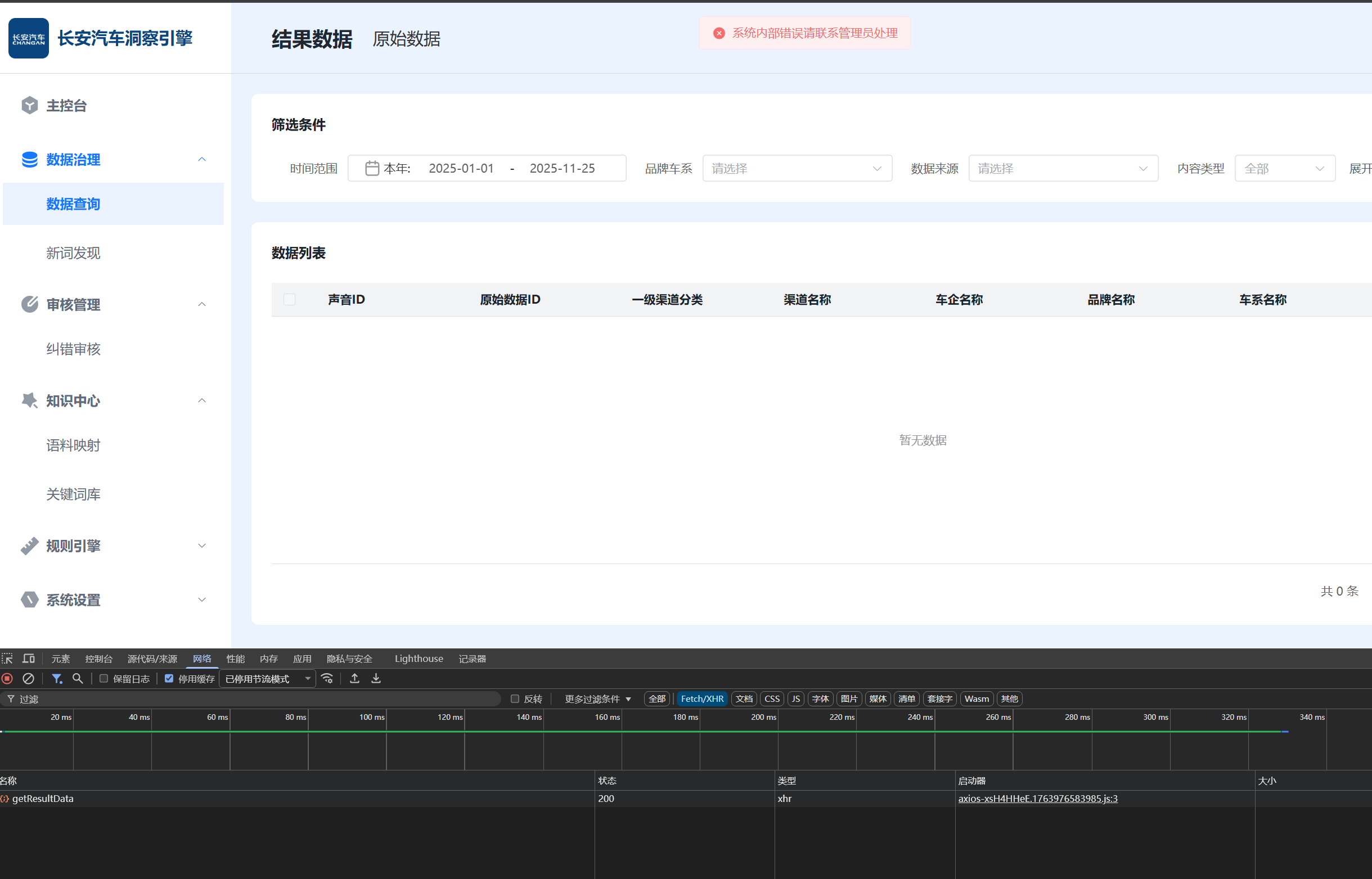Open the 品牌车系 dropdown
Image resolution: width=1372 pixels, height=879 pixels.
coord(797,168)
